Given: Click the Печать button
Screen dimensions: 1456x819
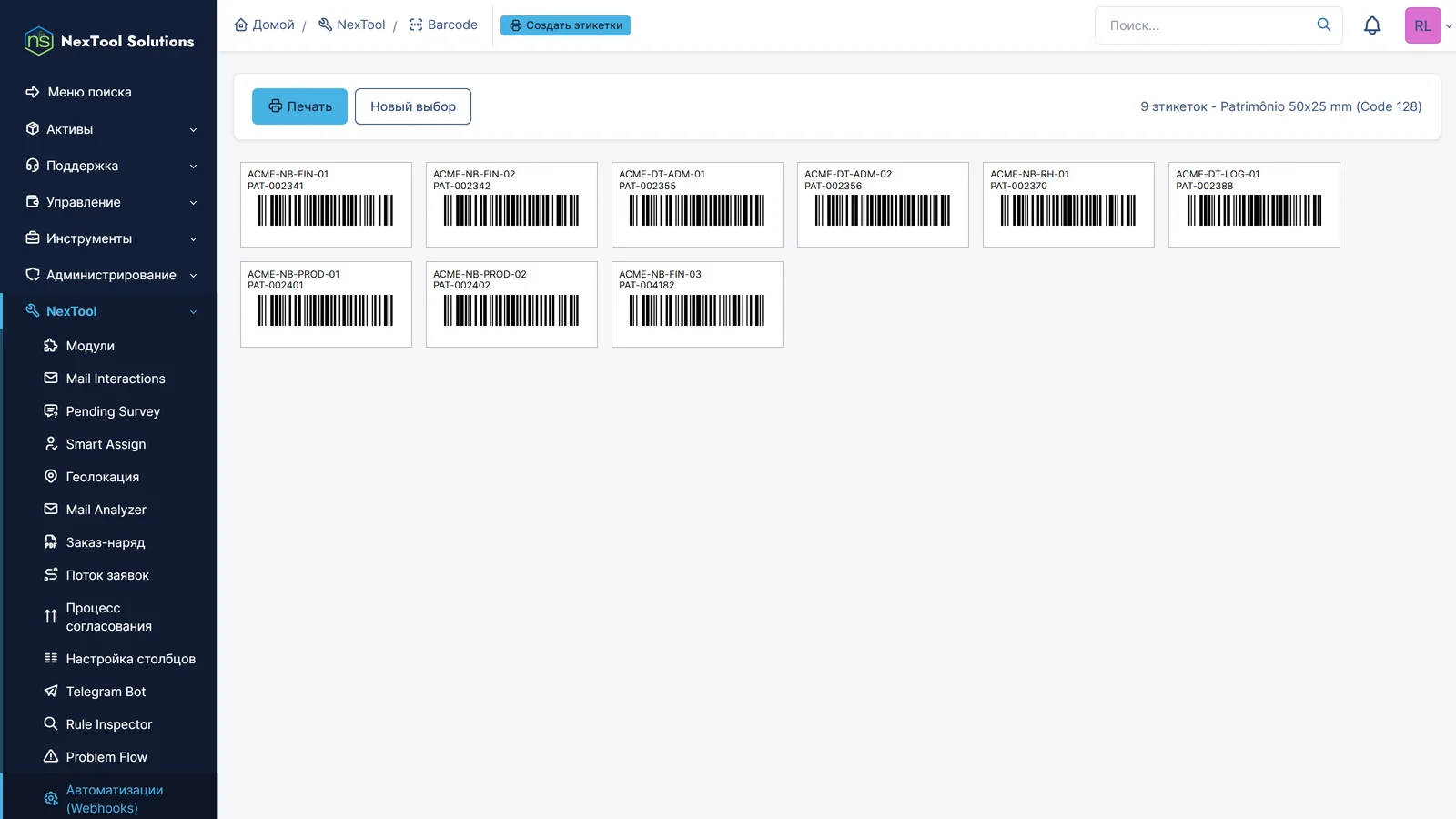Looking at the screenshot, I should pos(299,106).
